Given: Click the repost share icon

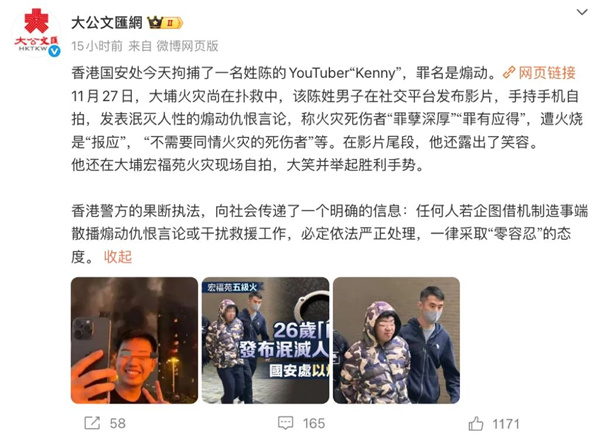Looking at the screenshot, I should tap(92, 423).
